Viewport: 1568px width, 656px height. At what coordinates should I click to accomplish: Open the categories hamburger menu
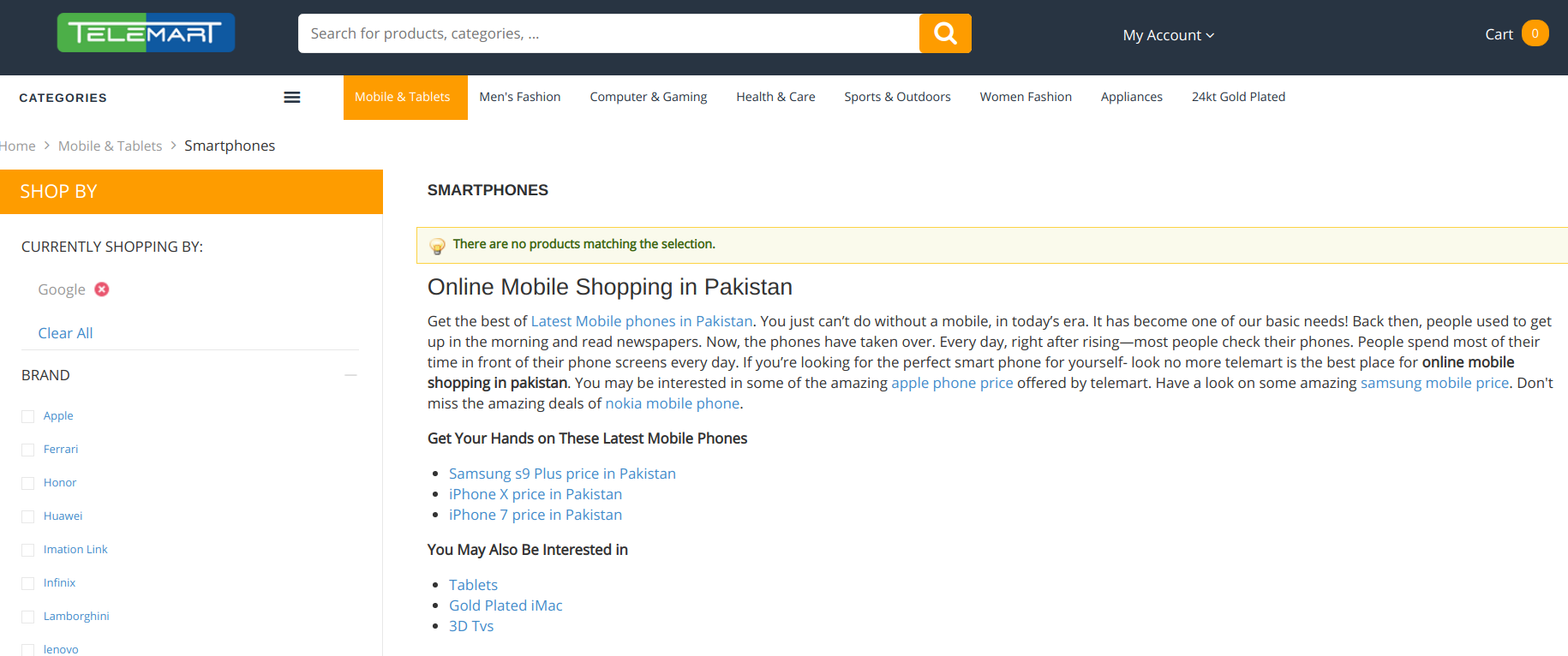point(292,98)
